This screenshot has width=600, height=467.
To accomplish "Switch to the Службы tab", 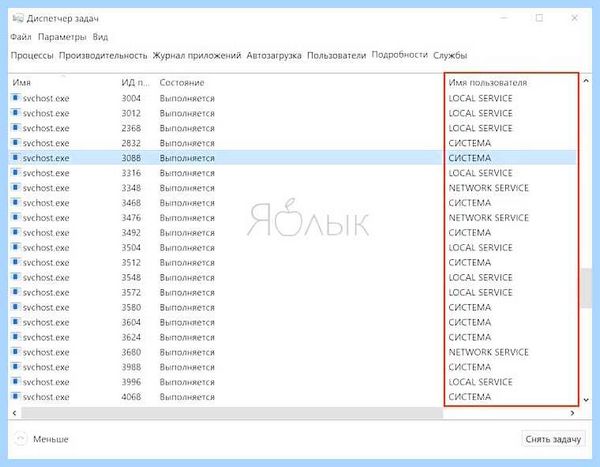I will tap(450, 56).
